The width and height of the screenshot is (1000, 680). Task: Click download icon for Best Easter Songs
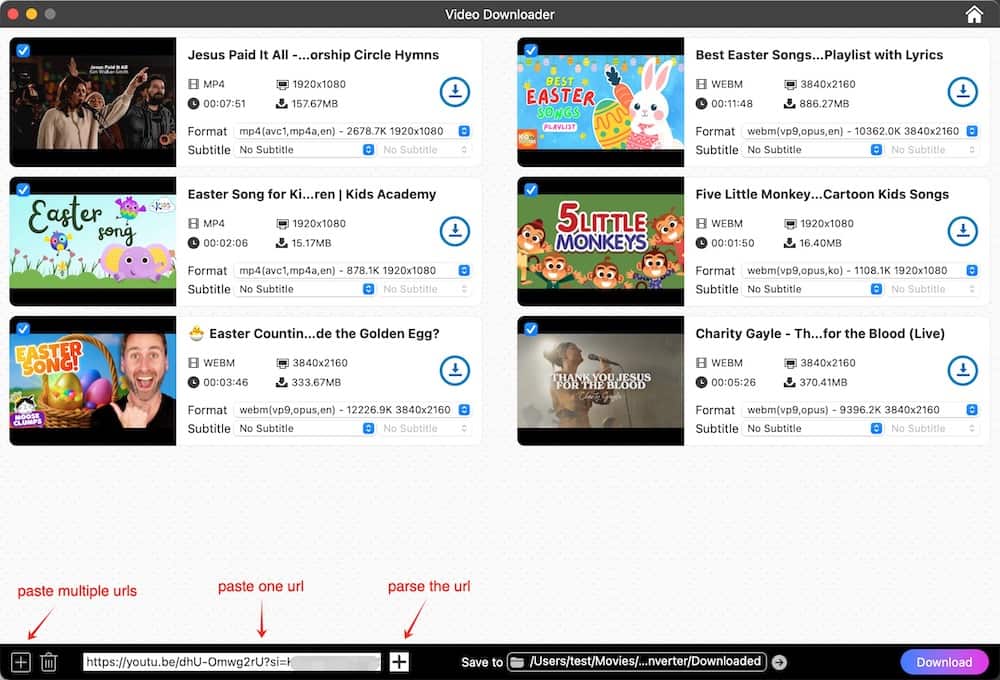[x=962, y=92]
